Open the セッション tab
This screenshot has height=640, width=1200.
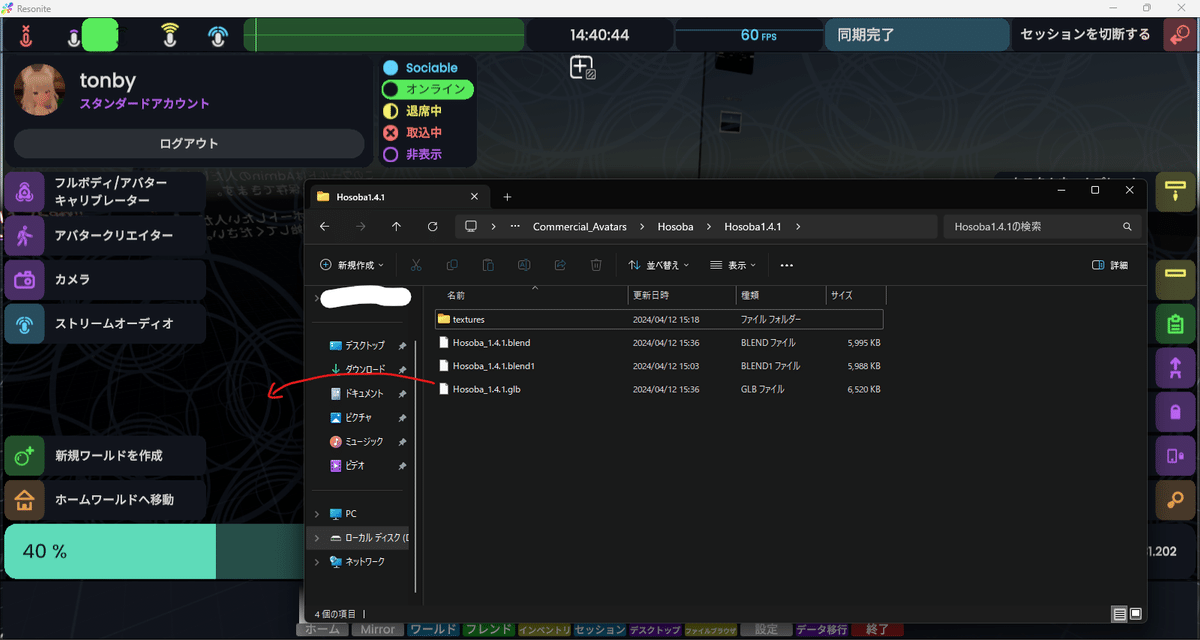600,630
